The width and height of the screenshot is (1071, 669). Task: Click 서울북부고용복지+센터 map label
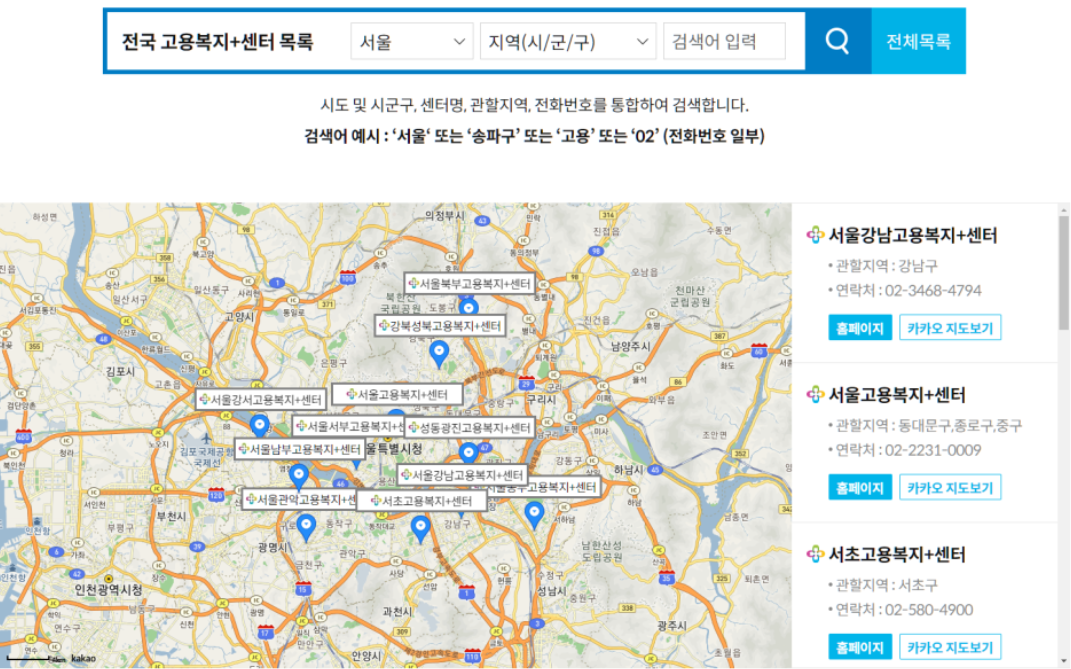(x=469, y=283)
